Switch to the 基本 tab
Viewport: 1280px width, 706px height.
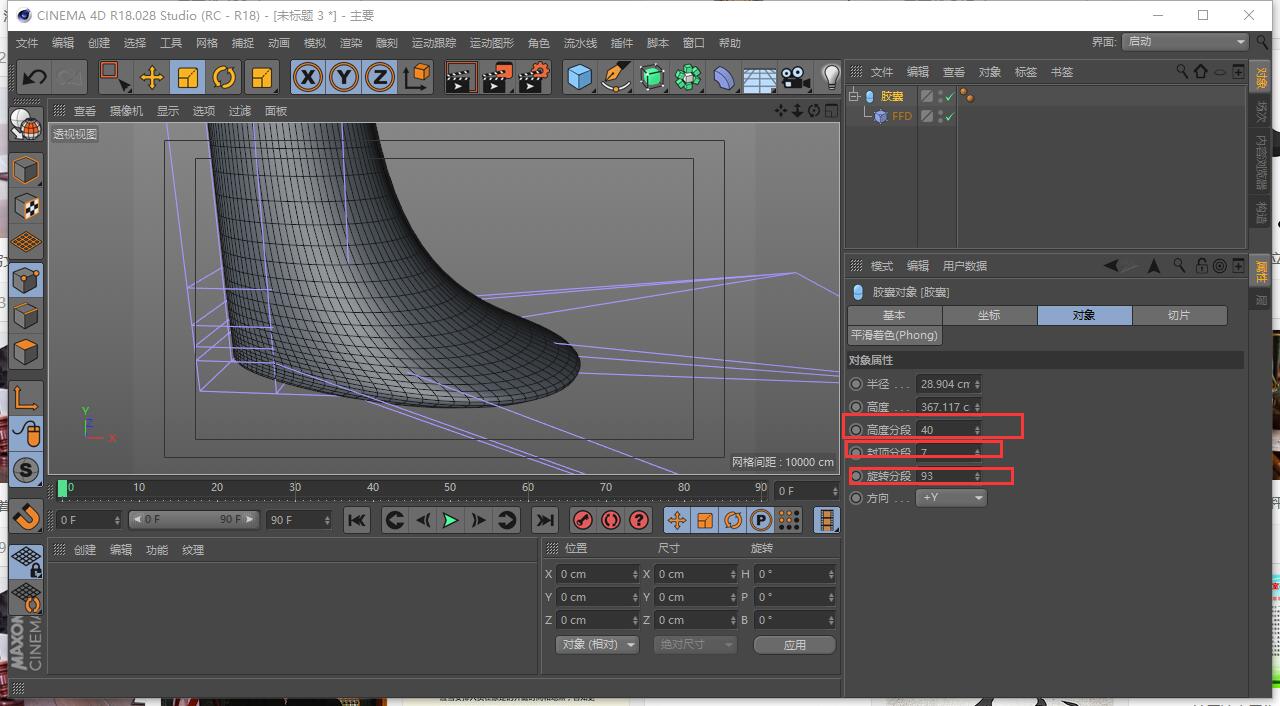point(894,315)
